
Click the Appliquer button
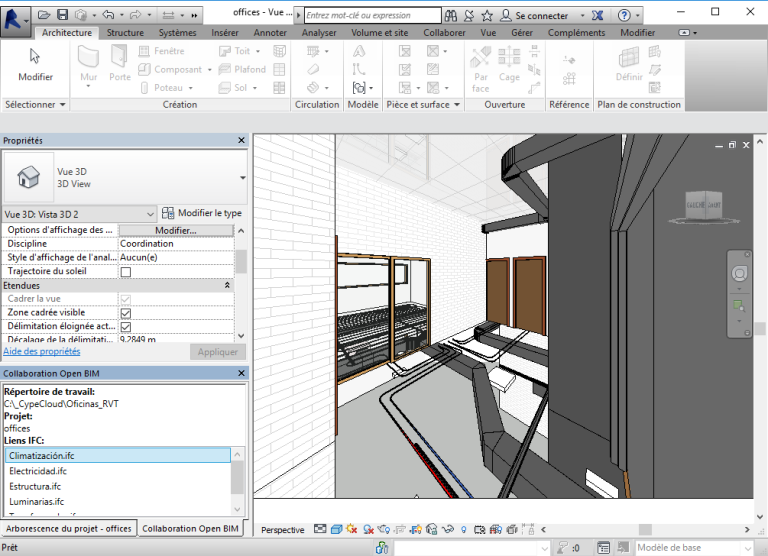[x=217, y=352]
